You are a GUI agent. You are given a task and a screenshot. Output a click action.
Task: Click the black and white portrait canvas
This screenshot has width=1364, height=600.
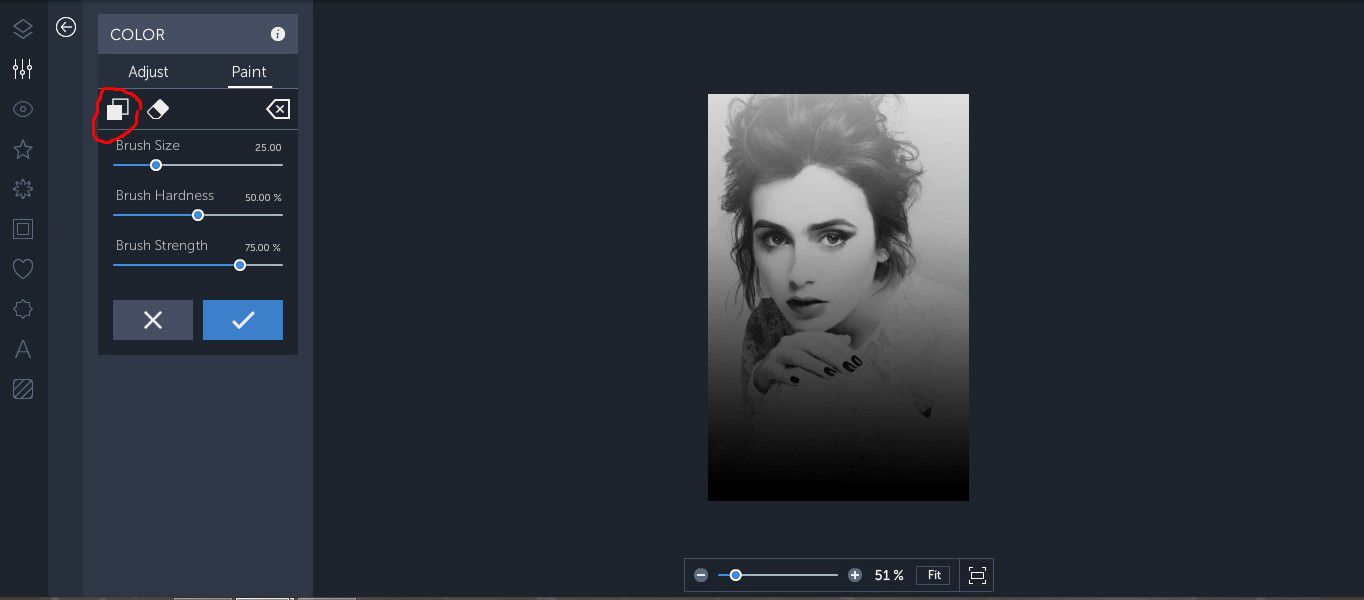click(838, 297)
